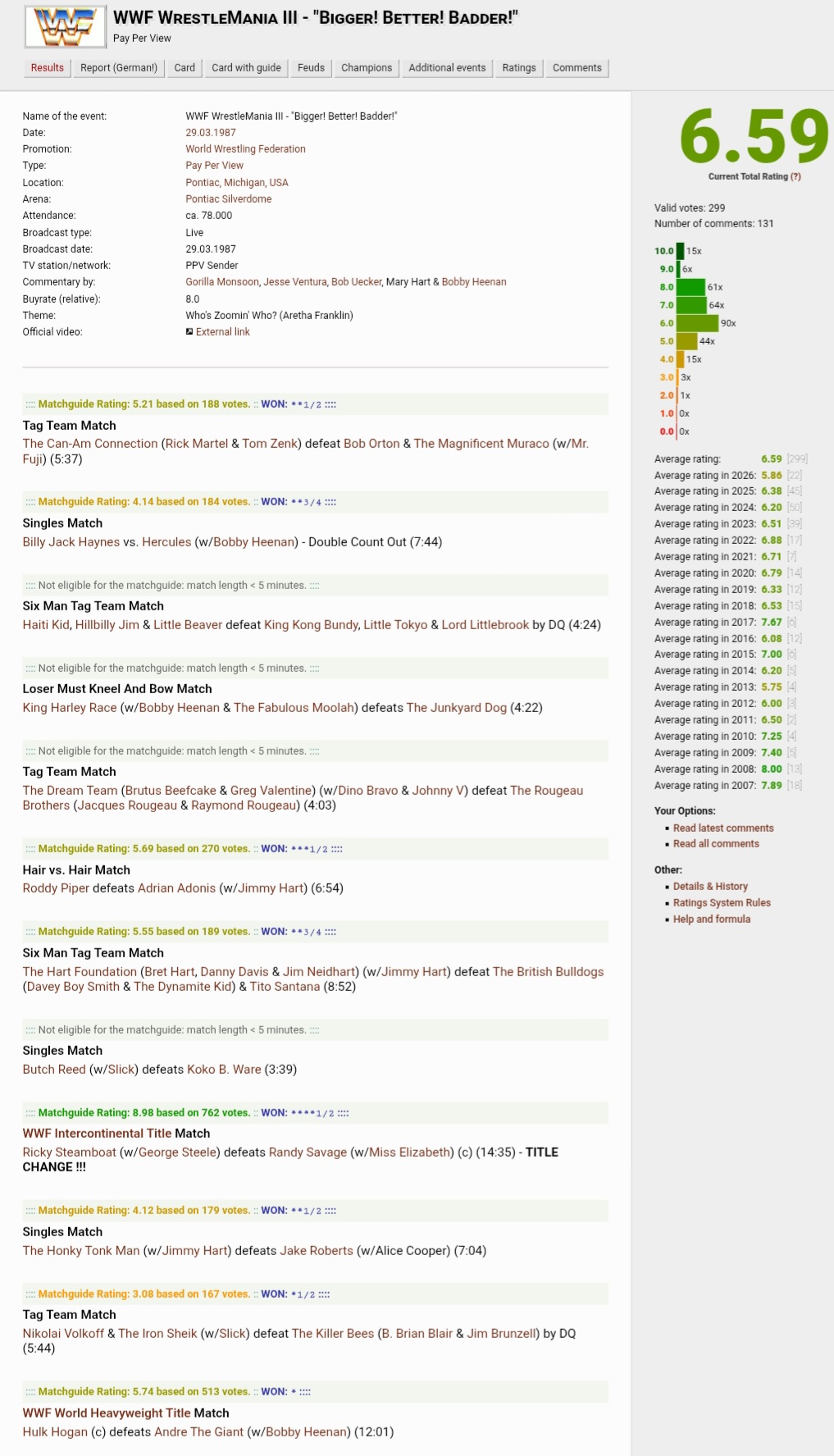This screenshot has height=1456, width=834.
Task: Open the Brutus Beefcake link
Action: (x=171, y=791)
